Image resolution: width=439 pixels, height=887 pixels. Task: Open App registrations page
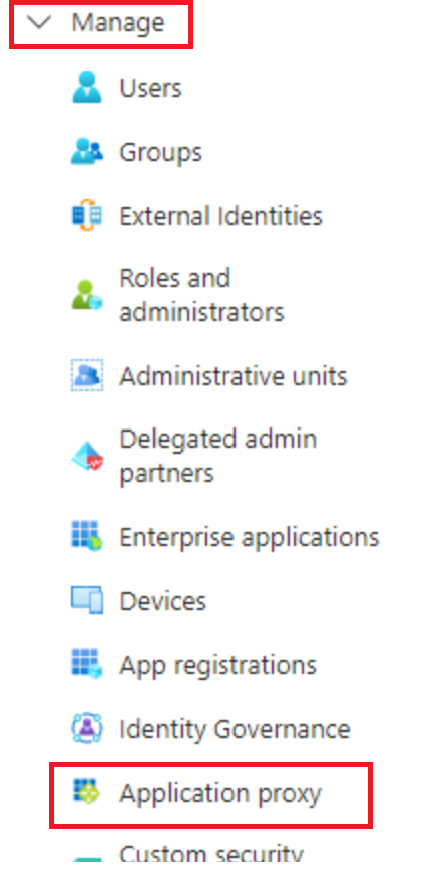tap(218, 666)
